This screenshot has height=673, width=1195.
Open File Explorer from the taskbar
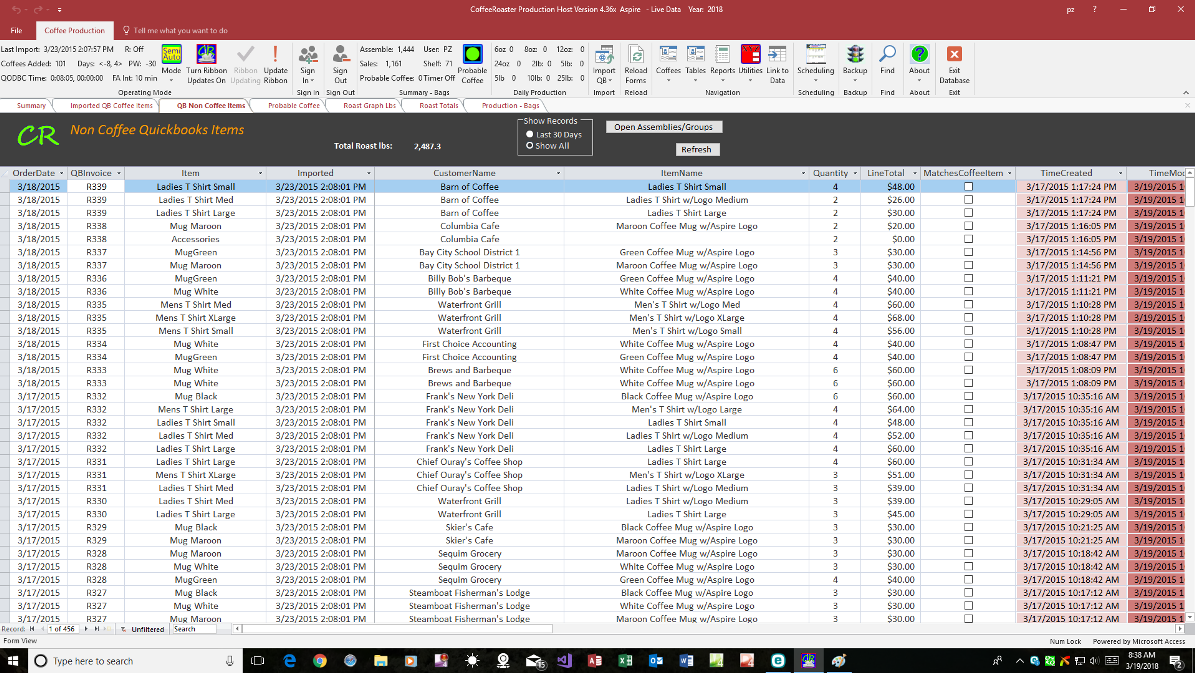pyautogui.click(x=380, y=661)
